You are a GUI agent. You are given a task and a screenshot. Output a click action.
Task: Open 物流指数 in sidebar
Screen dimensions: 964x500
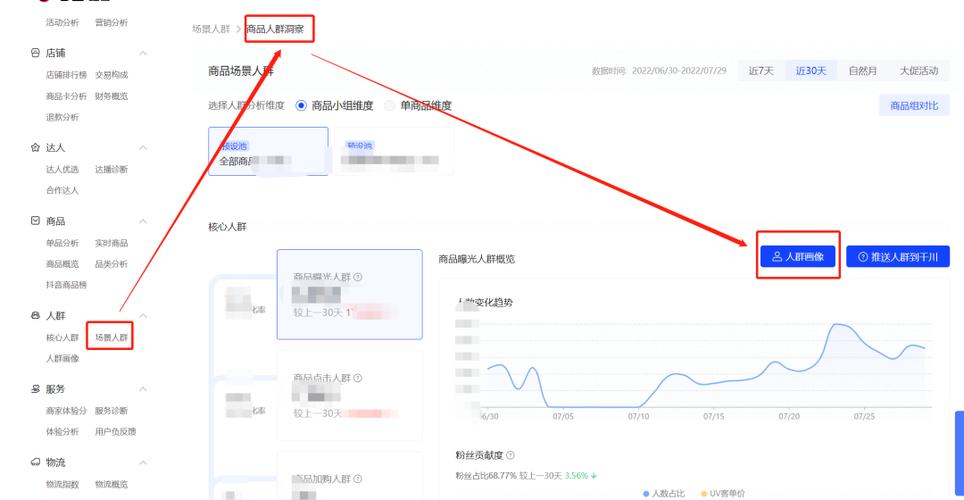pos(62,484)
